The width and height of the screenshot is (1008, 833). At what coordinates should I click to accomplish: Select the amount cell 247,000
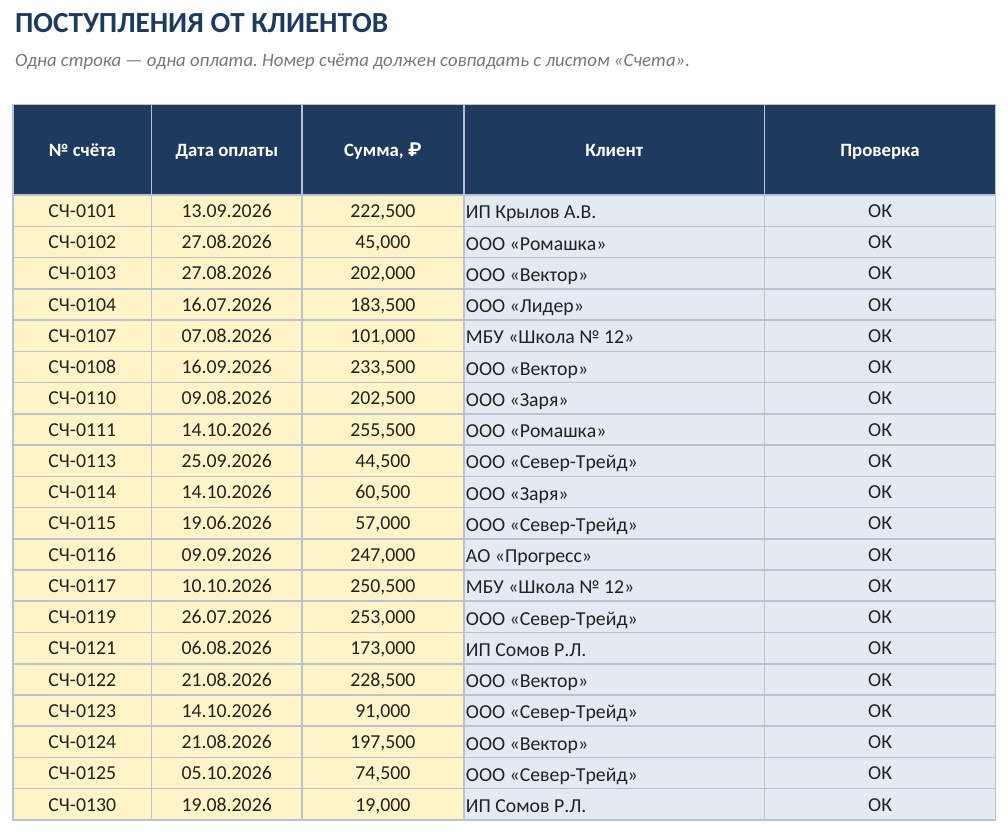click(382, 555)
